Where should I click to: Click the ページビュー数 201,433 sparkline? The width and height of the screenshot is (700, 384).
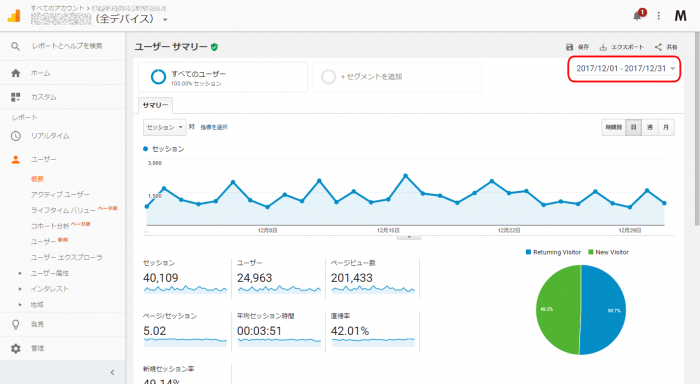tap(373, 289)
